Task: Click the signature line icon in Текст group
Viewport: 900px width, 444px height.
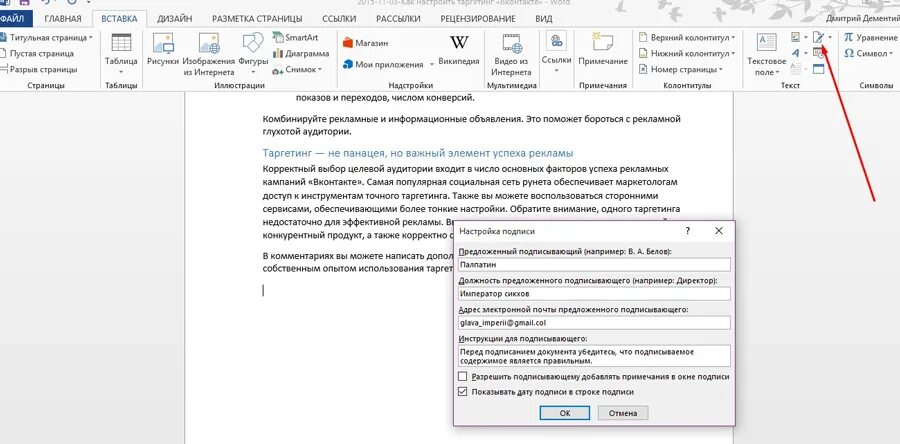Action: coord(818,37)
